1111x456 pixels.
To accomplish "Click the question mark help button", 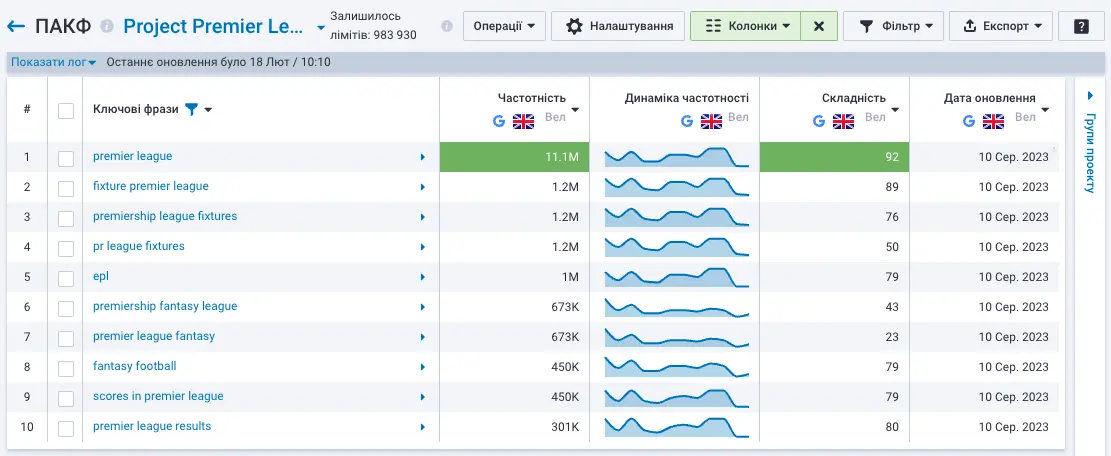I will pyautogui.click(x=1081, y=26).
